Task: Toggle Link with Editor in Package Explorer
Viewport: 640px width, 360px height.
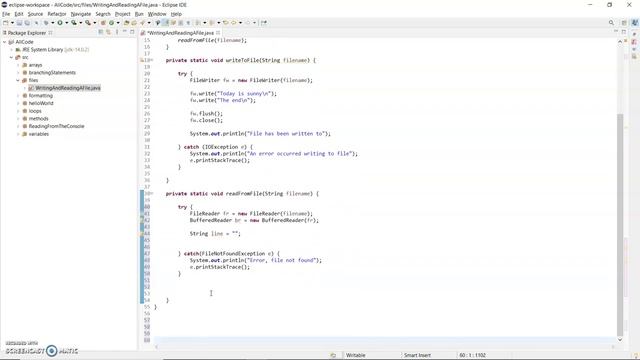Action: (x=109, y=32)
